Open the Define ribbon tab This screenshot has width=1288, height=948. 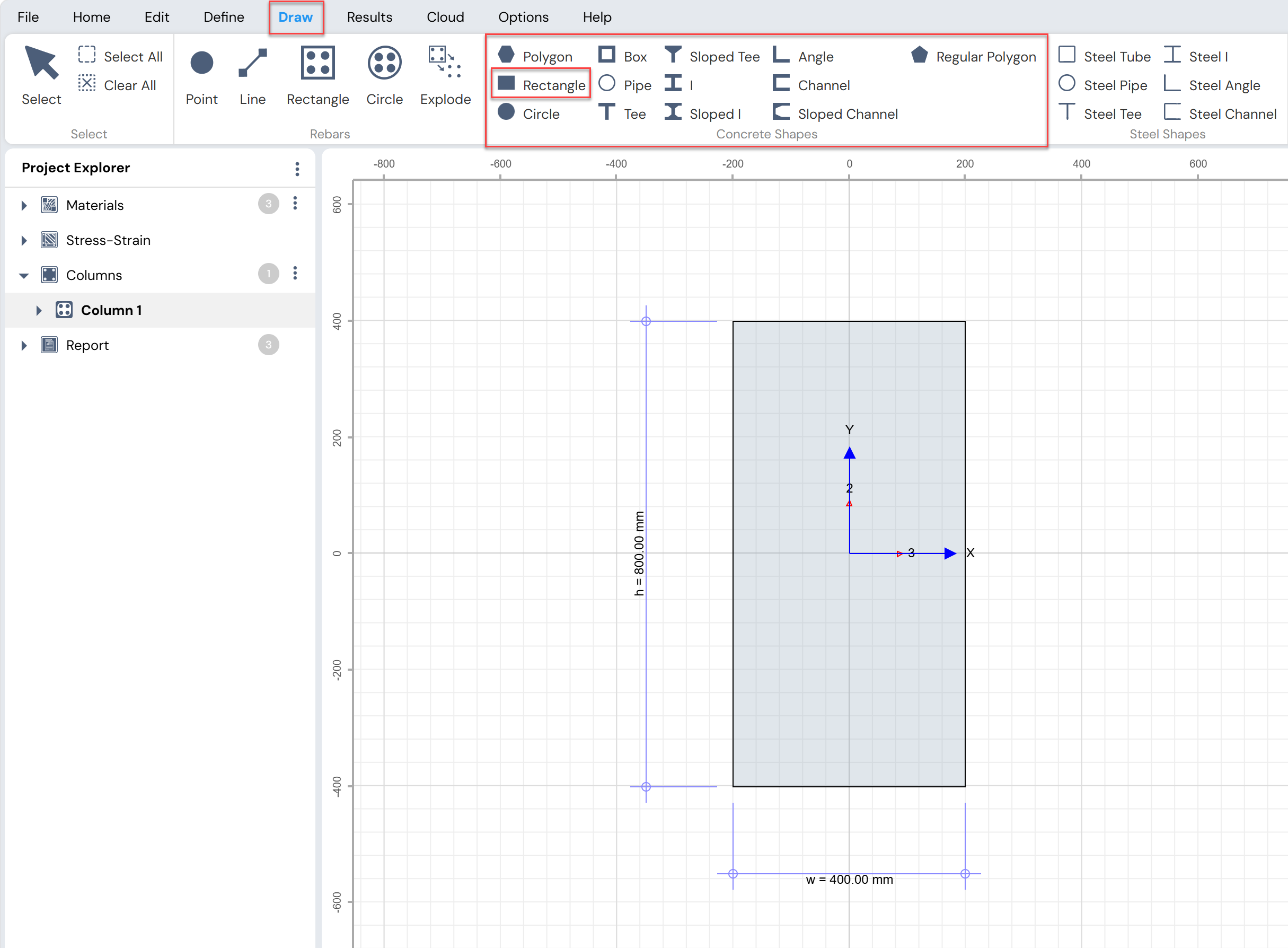[x=224, y=17]
